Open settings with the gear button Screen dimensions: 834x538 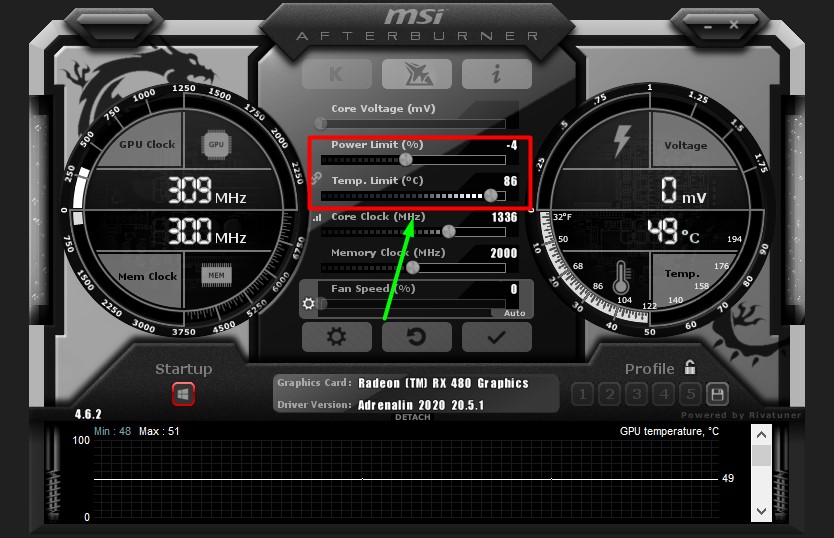(x=337, y=337)
